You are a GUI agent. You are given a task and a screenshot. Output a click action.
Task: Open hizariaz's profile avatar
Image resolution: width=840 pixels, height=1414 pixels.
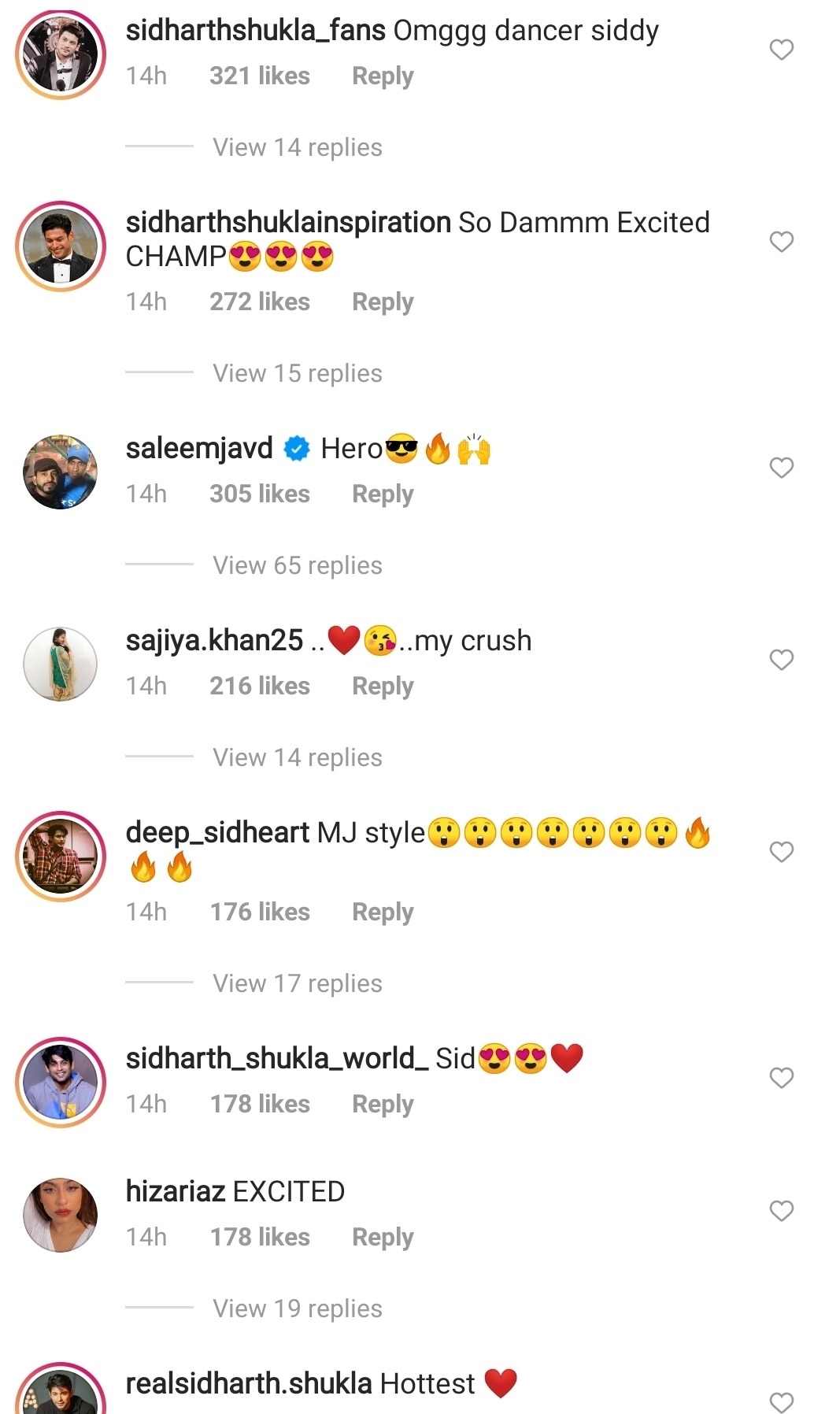coord(61,1215)
